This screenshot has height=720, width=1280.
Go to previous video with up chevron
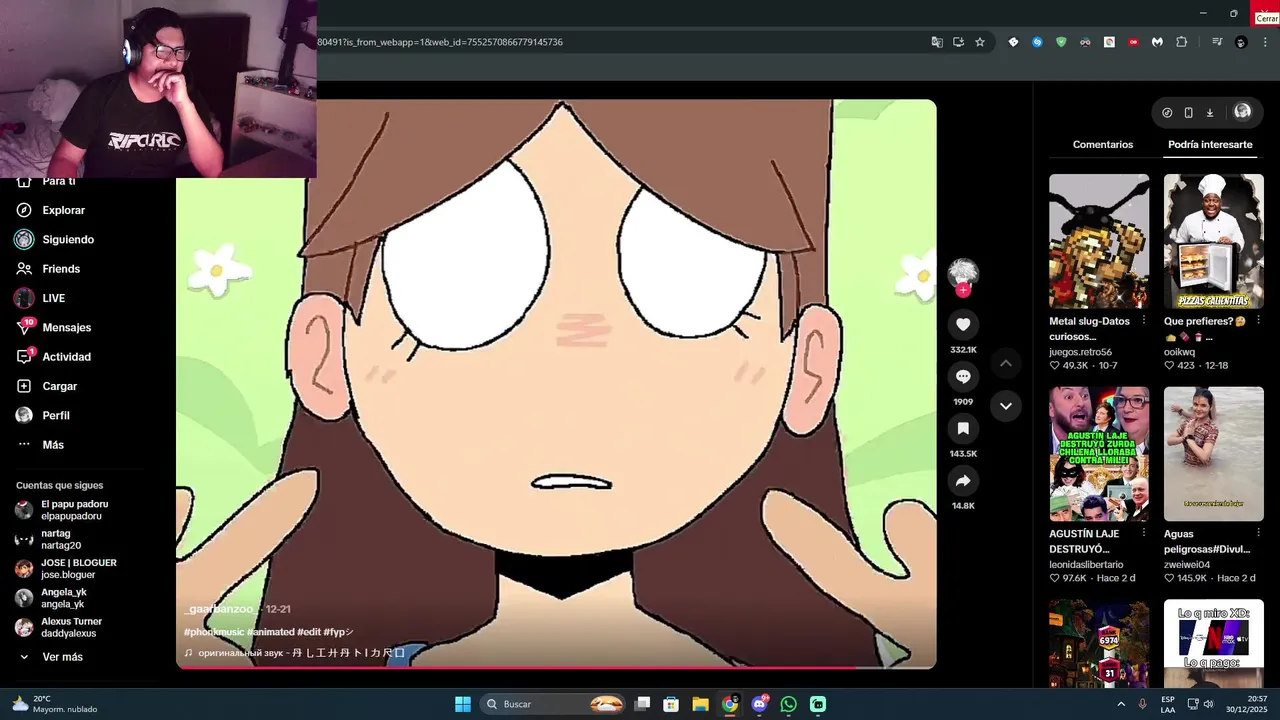1006,363
